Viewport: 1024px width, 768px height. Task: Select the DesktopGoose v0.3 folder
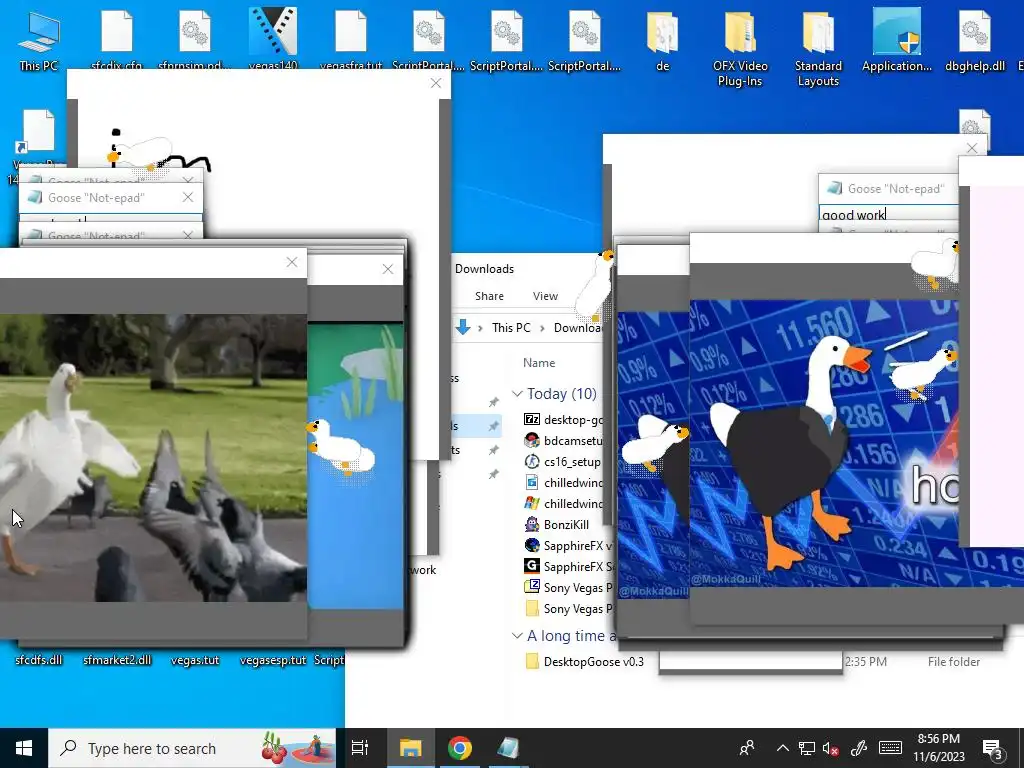[x=584, y=662]
